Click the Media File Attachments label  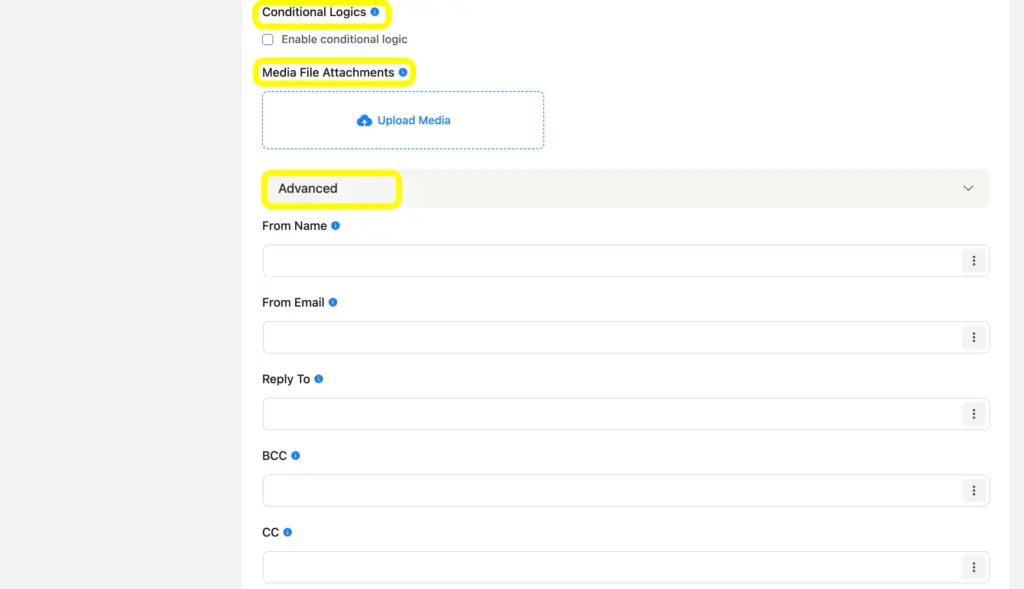(x=328, y=72)
